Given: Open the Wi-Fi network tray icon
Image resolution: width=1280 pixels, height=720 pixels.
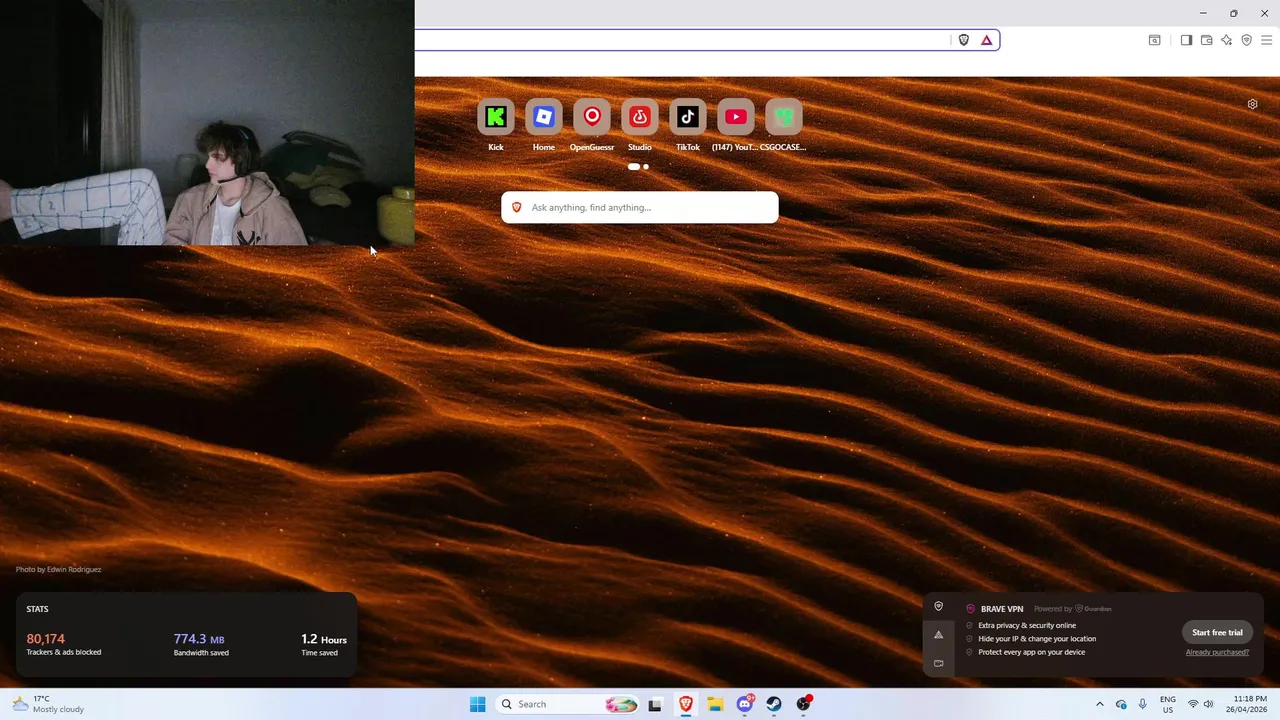Looking at the screenshot, I should (x=1193, y=704).
